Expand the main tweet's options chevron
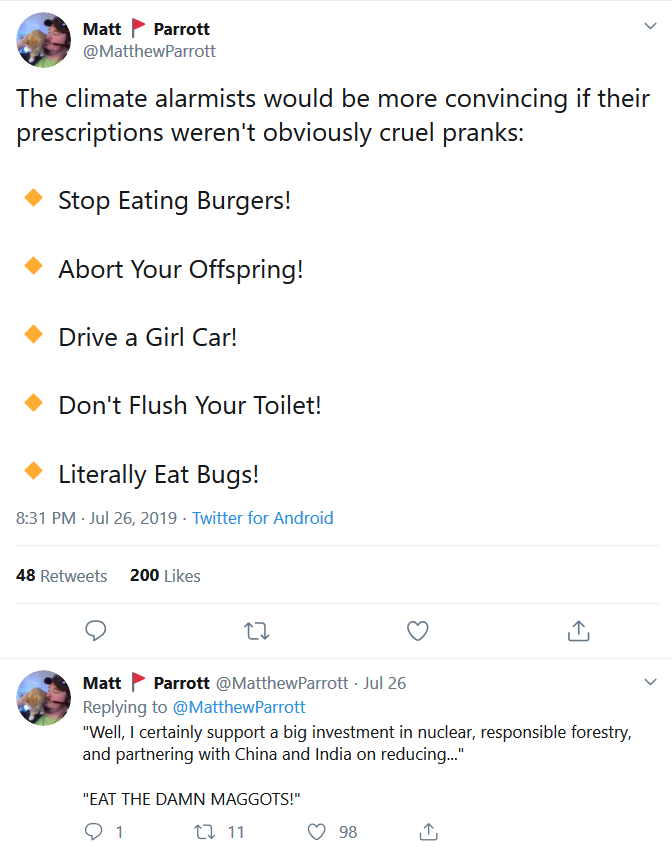The width and height of the screenshot is (672, 847). pos(650,25)
